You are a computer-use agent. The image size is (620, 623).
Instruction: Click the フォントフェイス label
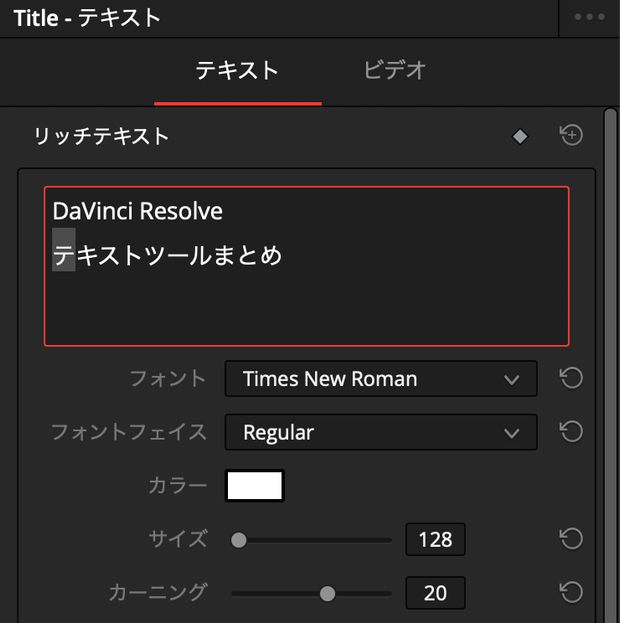pyautogui.click(x=129, y=432)
